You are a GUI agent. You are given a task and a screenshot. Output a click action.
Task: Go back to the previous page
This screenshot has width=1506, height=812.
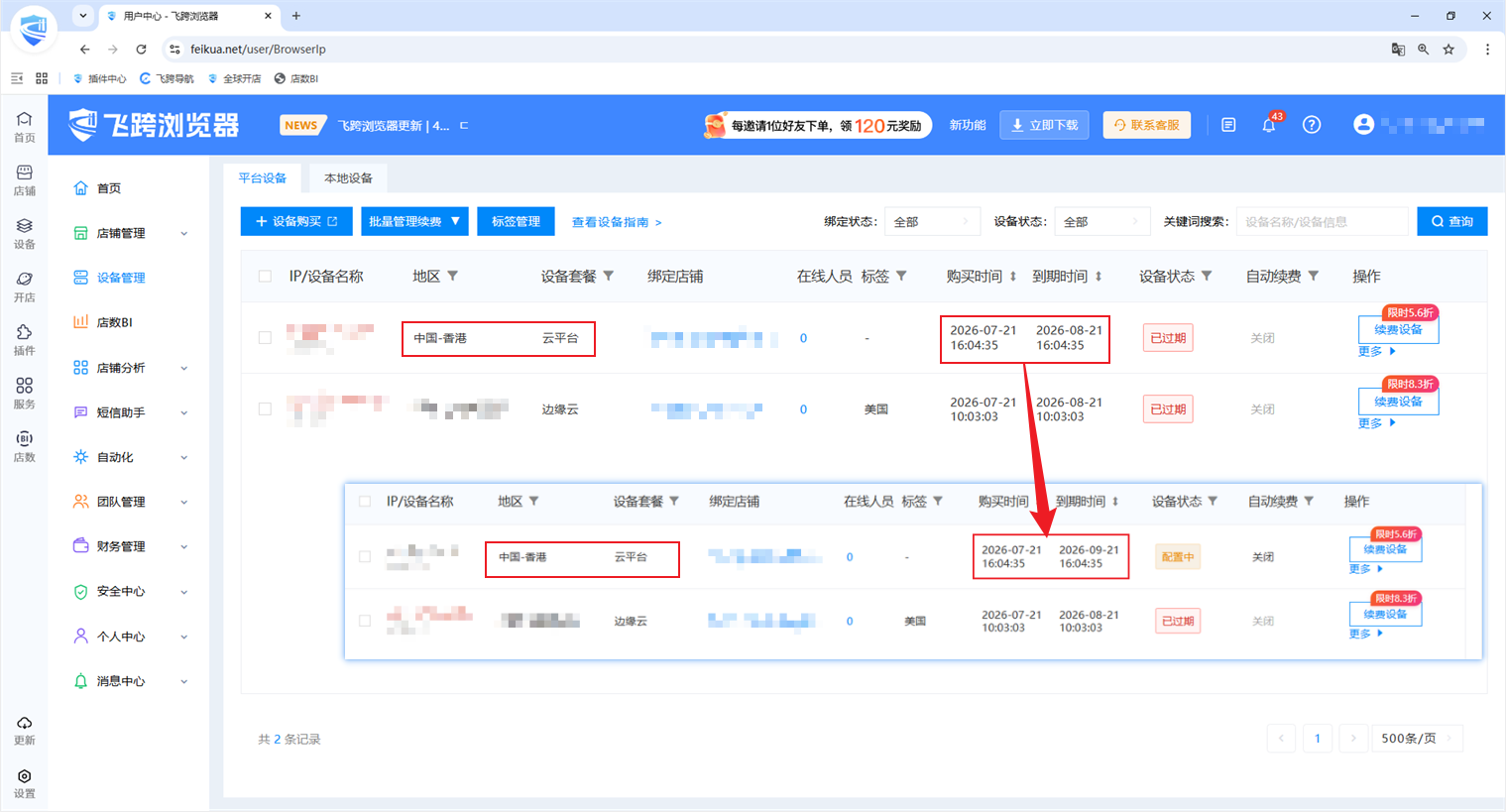pos(85,49)
